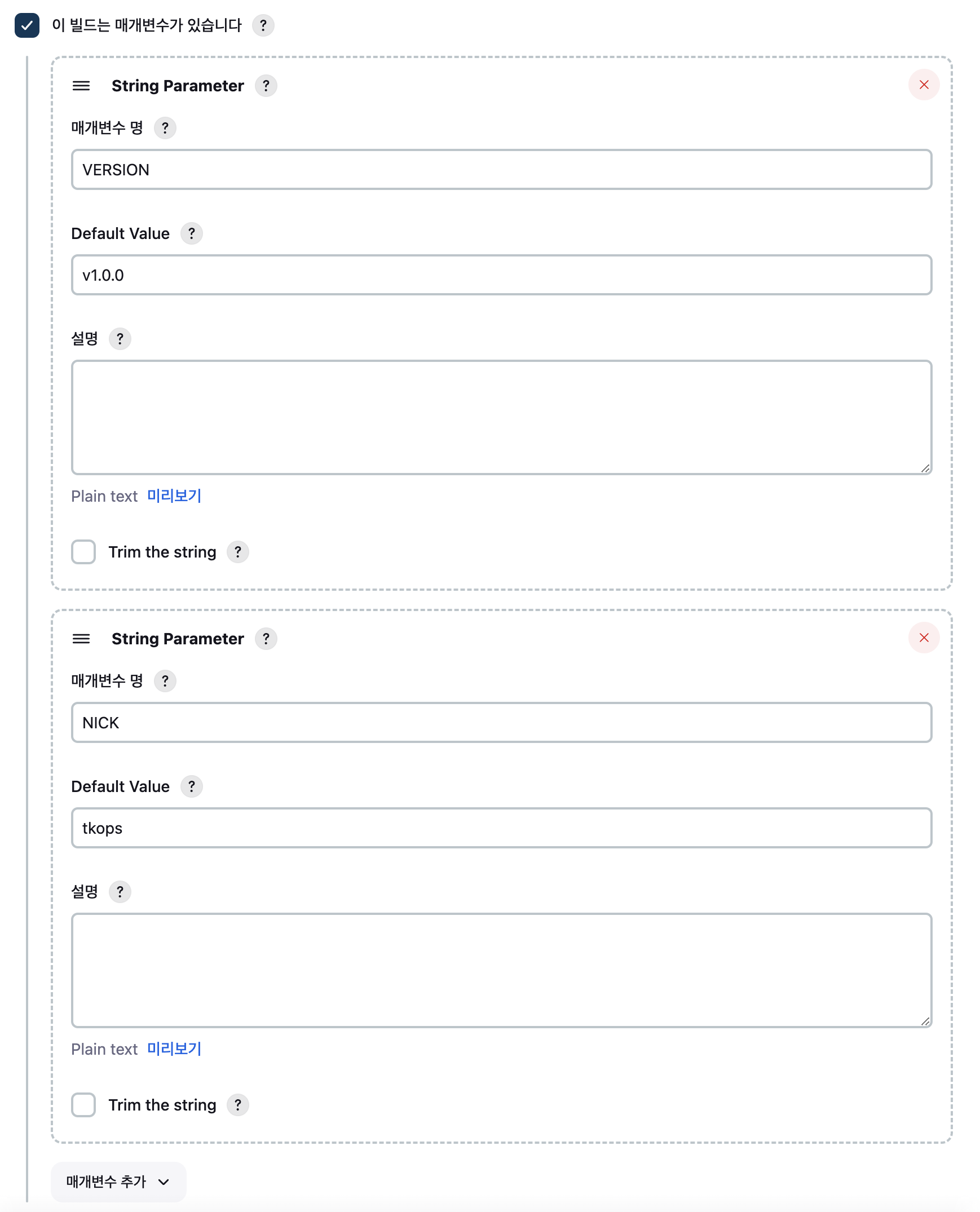Uncheck 이 빌드는 매개변수가 있습니다 checkbox
The image size is (980, 1212).
pos(27,25)
